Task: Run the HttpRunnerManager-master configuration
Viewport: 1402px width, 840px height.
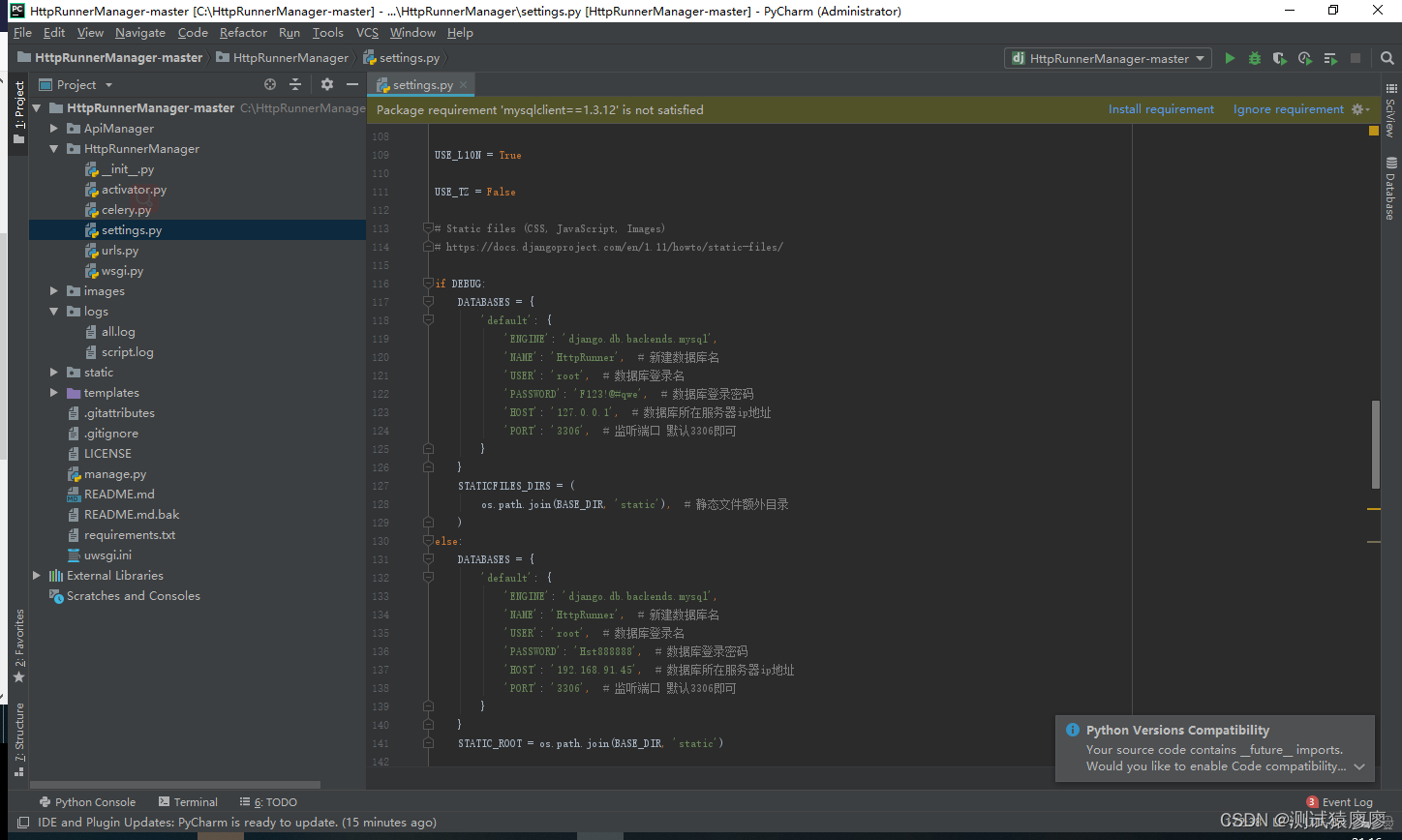Action: [1230, 58]
